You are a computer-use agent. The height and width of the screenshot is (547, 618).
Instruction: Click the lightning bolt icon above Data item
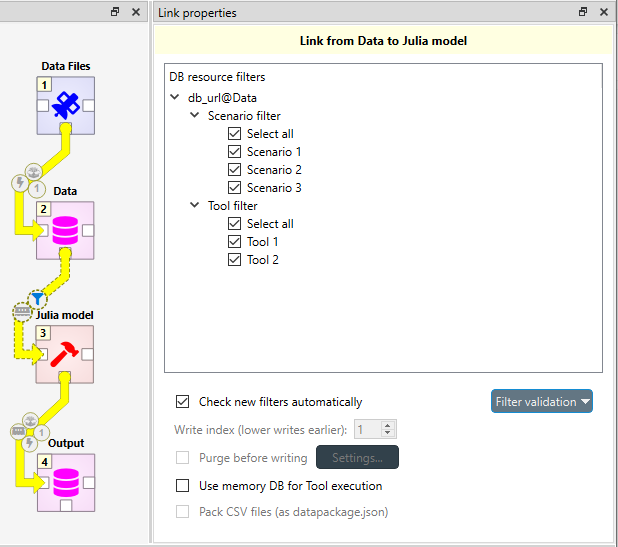click(20, 183)
